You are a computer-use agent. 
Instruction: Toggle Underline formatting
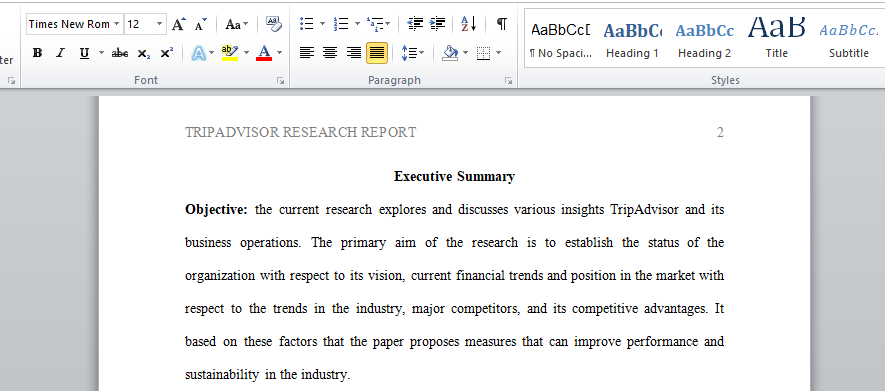pyautogui.click(x=84, y=53)
